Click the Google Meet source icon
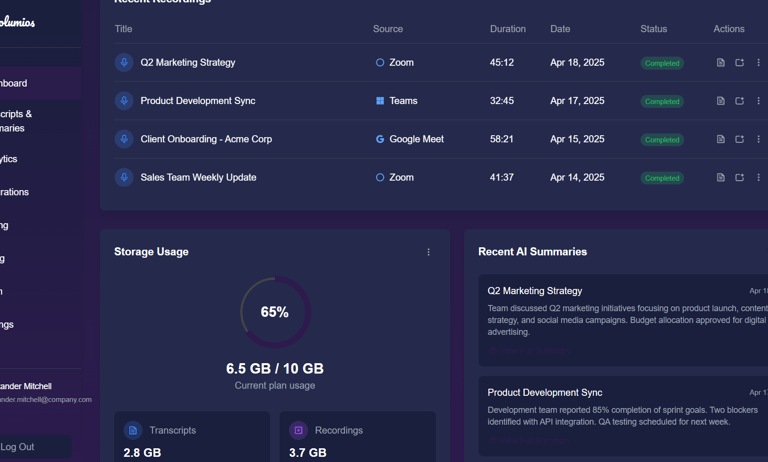 [380, 139]
